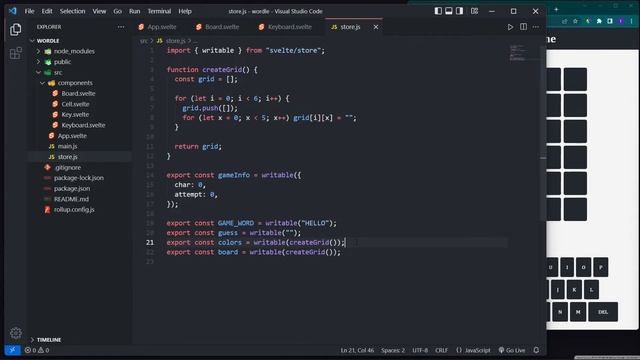Open the Manage gear menu
640x360 pixels.
(16, 333)
